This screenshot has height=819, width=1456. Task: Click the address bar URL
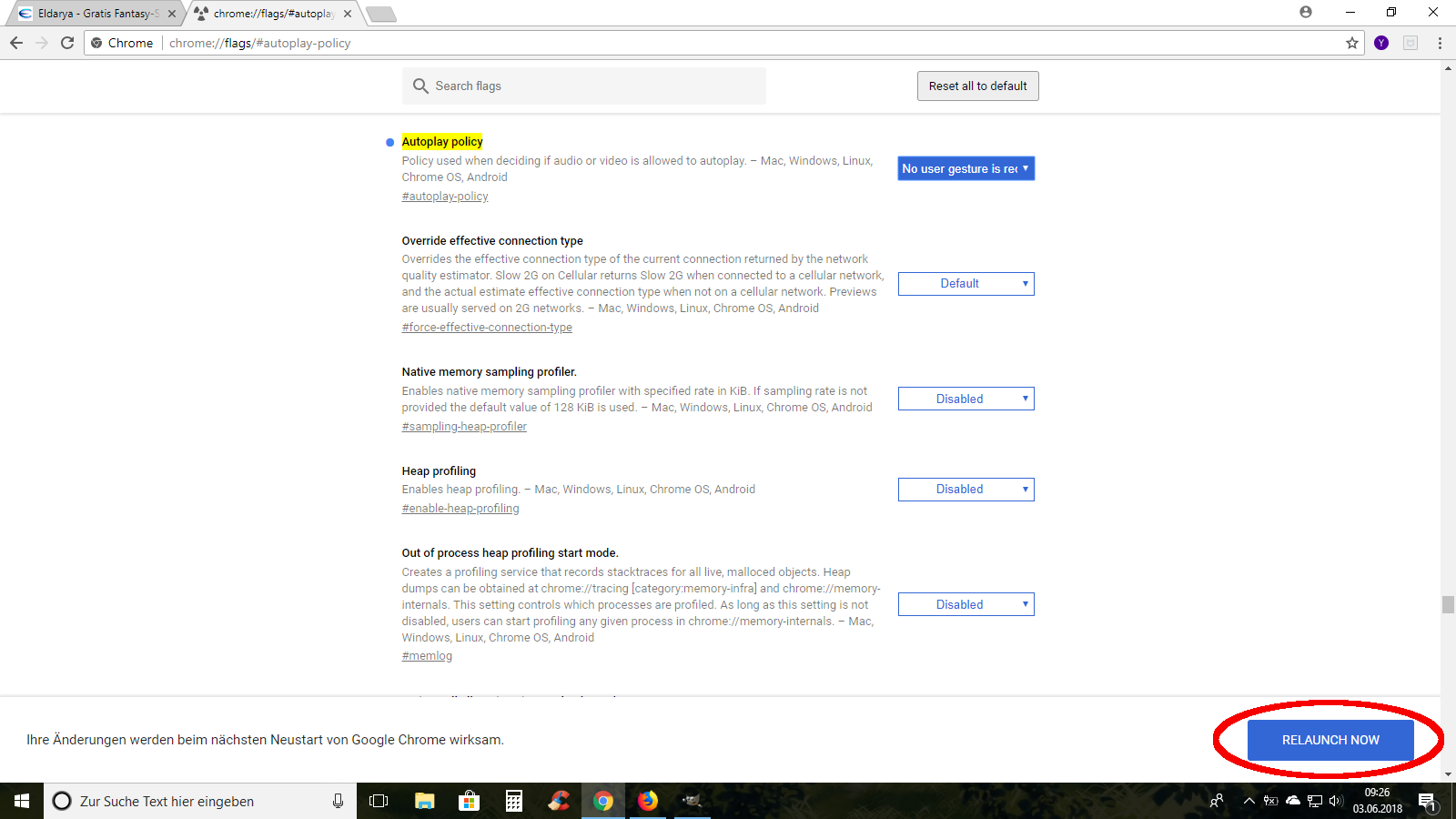(x=259, y=43)
